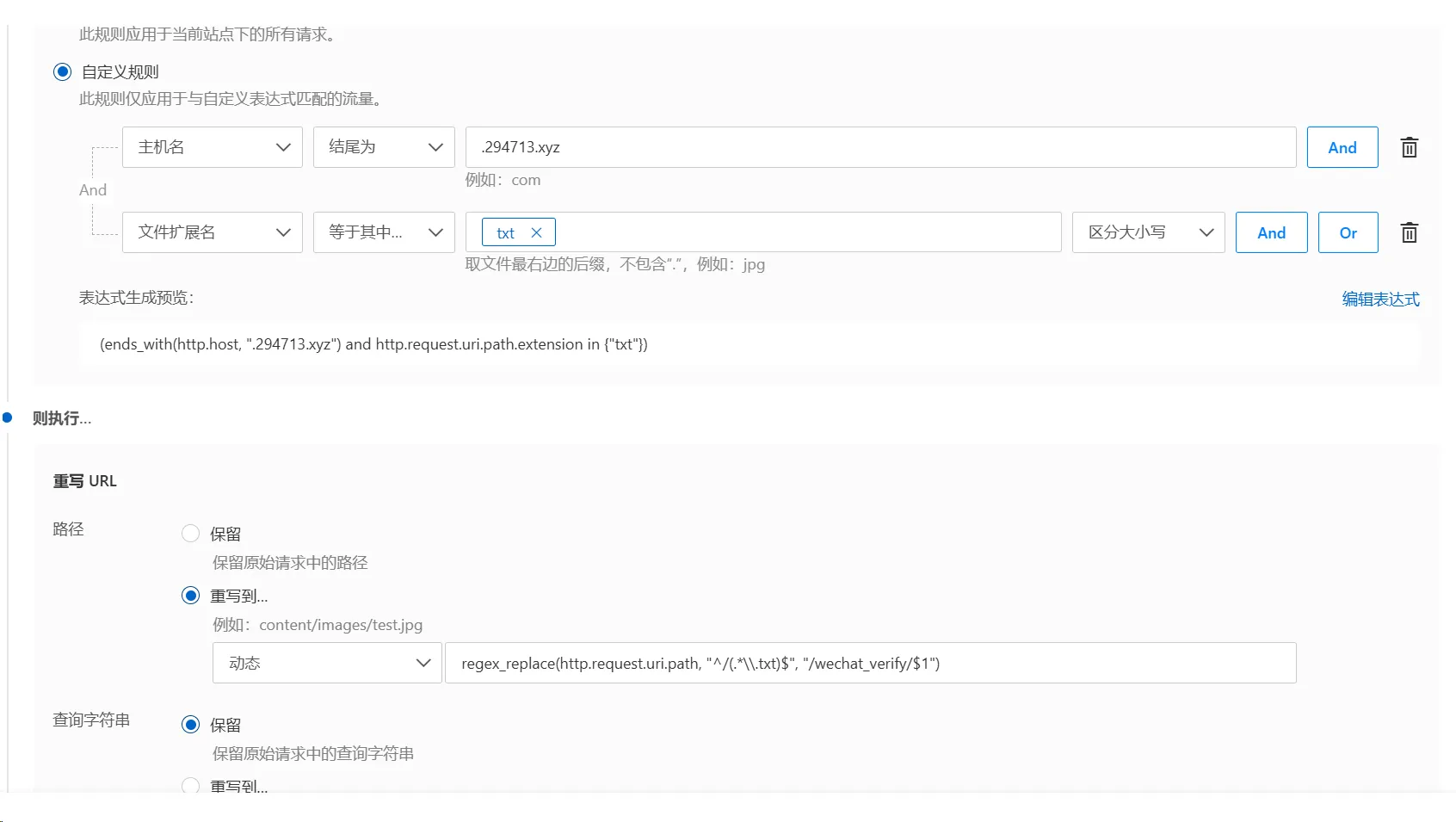1456x822 pixels.
Task: Click And button on the hostname row
Action: click(x=1342, y=147)
